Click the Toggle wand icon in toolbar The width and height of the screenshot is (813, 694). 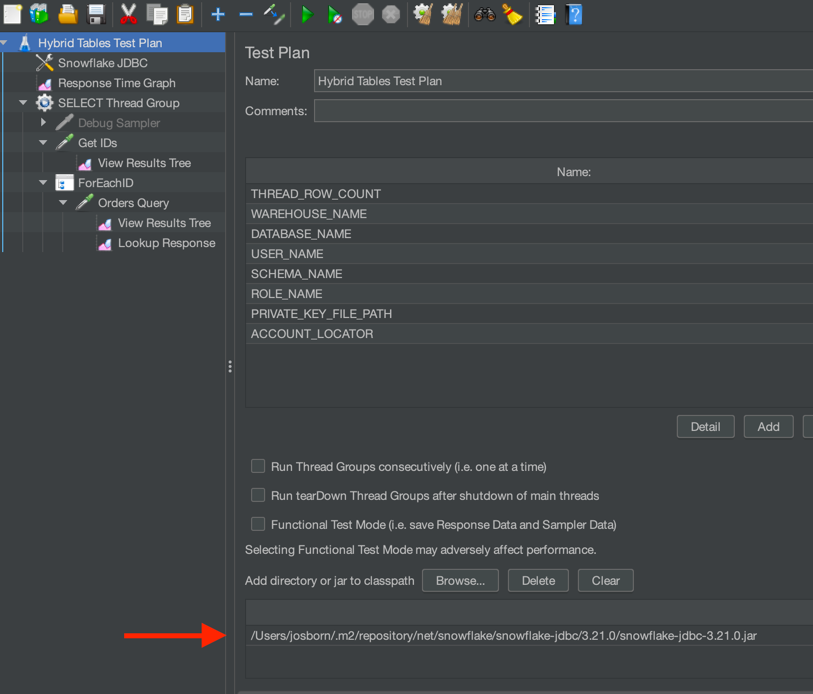(x=274, y=15)
